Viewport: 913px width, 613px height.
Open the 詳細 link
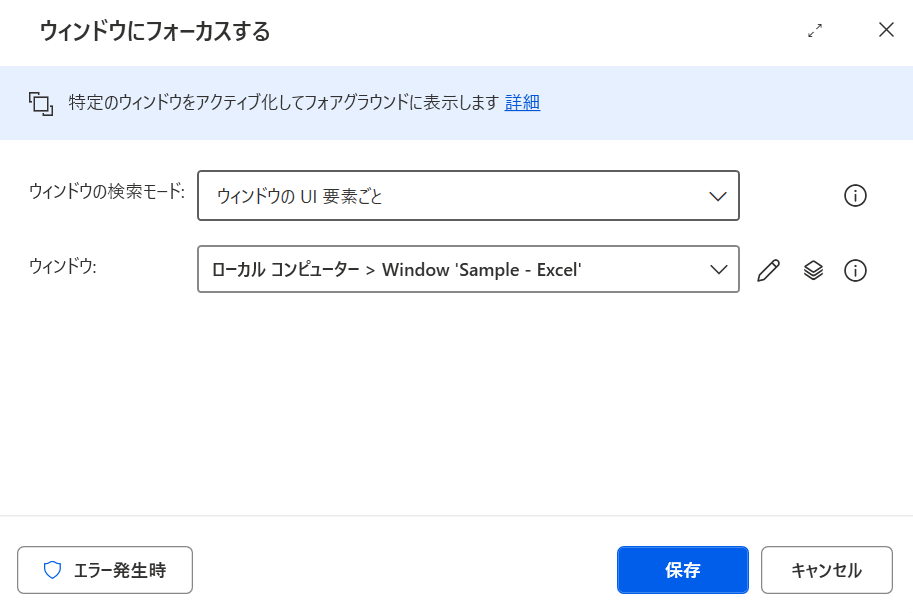(522, 102)
